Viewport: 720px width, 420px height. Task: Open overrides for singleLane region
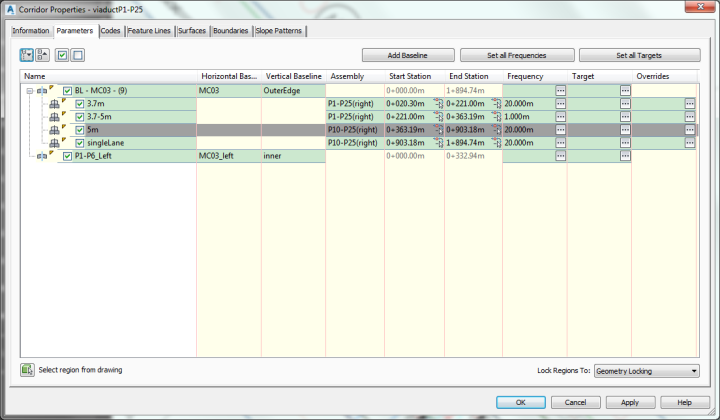point(690,143)
